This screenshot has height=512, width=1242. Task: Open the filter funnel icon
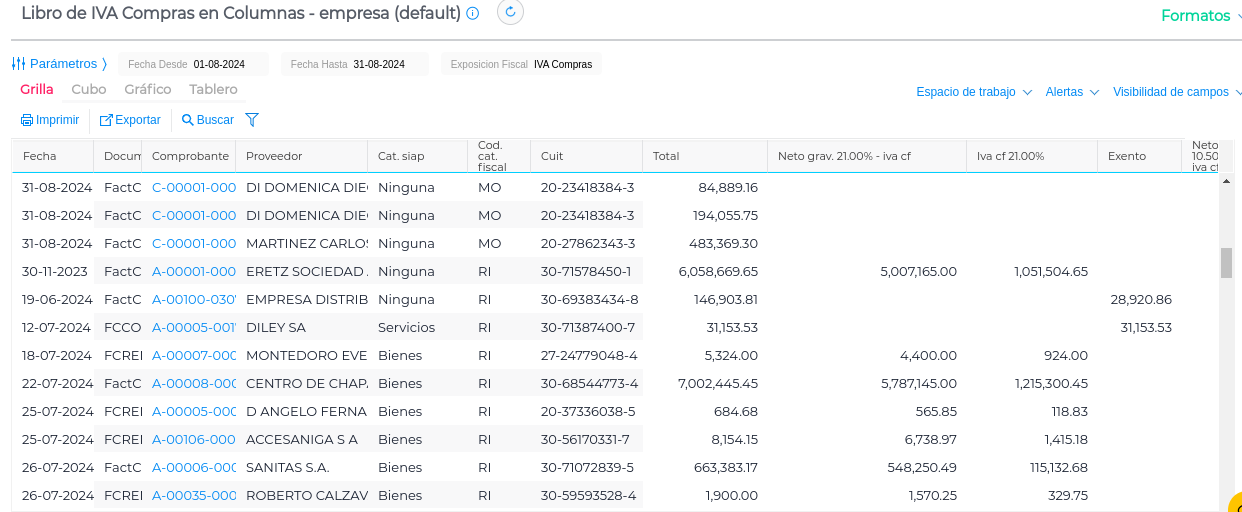click(x=252, y=120)
